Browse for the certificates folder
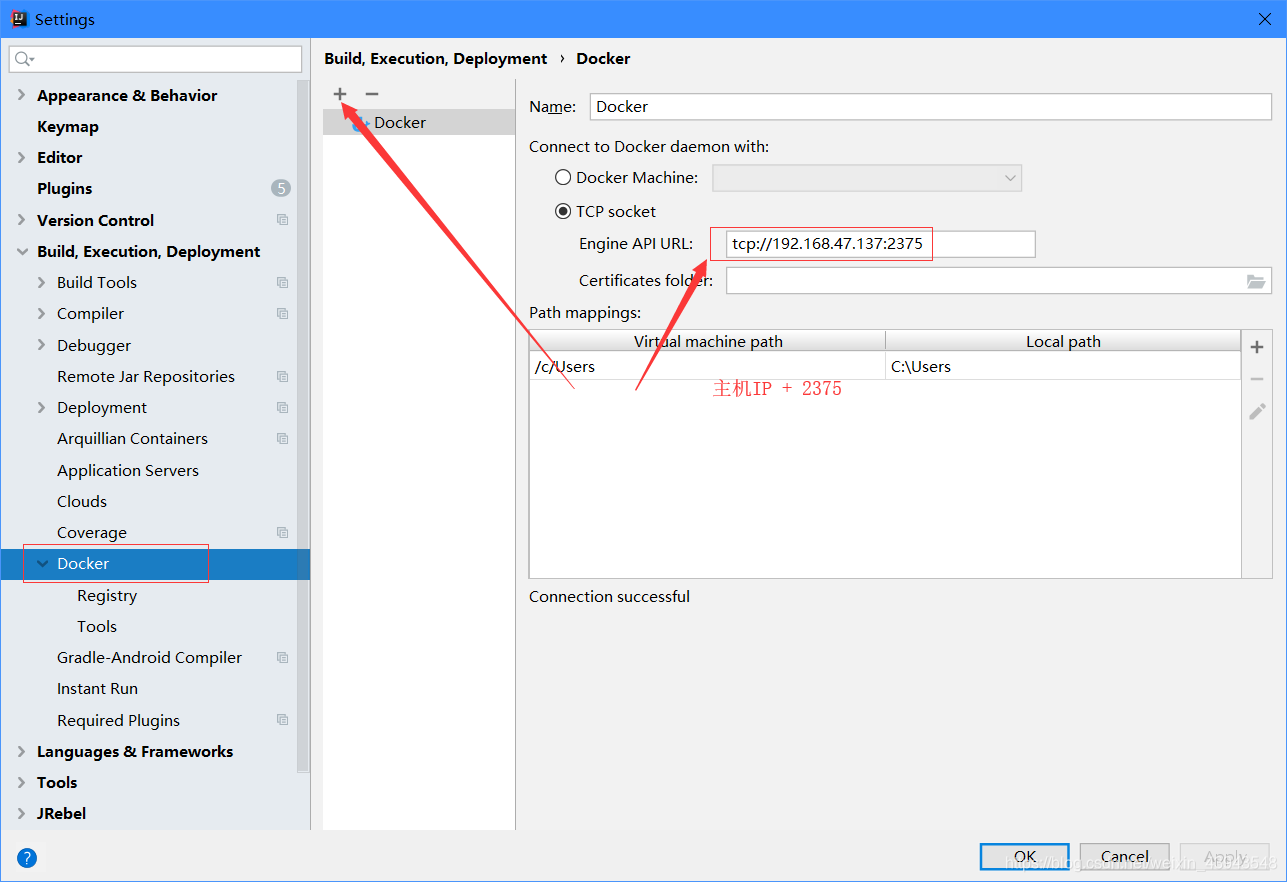 point(1256,281)
